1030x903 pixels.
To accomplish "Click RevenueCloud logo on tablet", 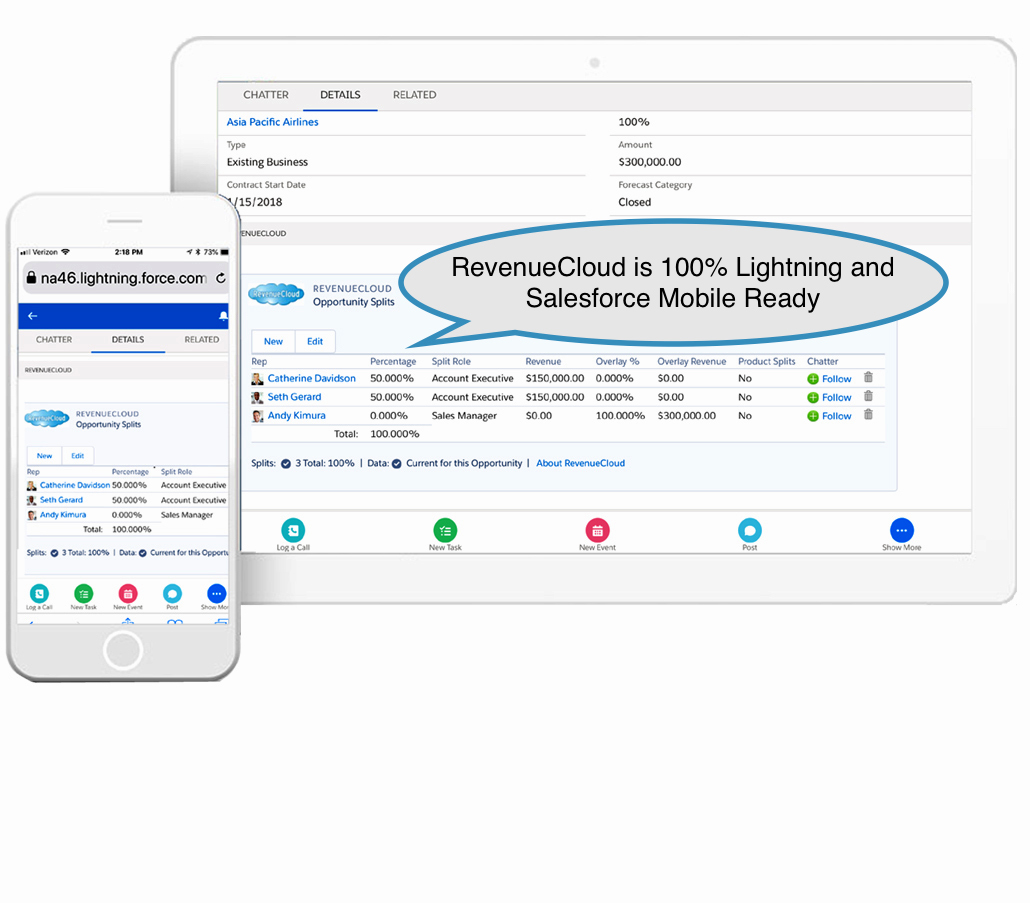I will point(277,294).
